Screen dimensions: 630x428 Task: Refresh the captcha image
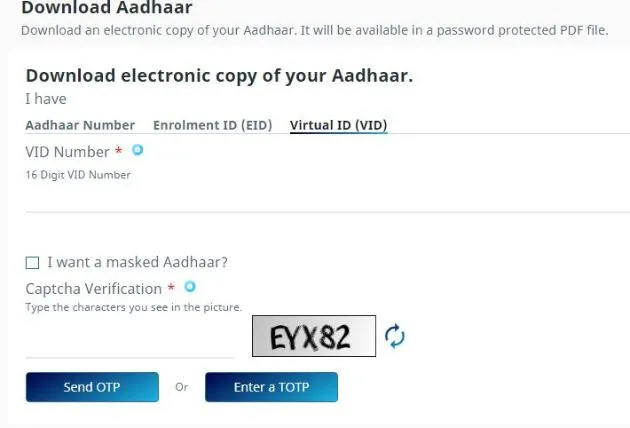(x=395, y=337)
